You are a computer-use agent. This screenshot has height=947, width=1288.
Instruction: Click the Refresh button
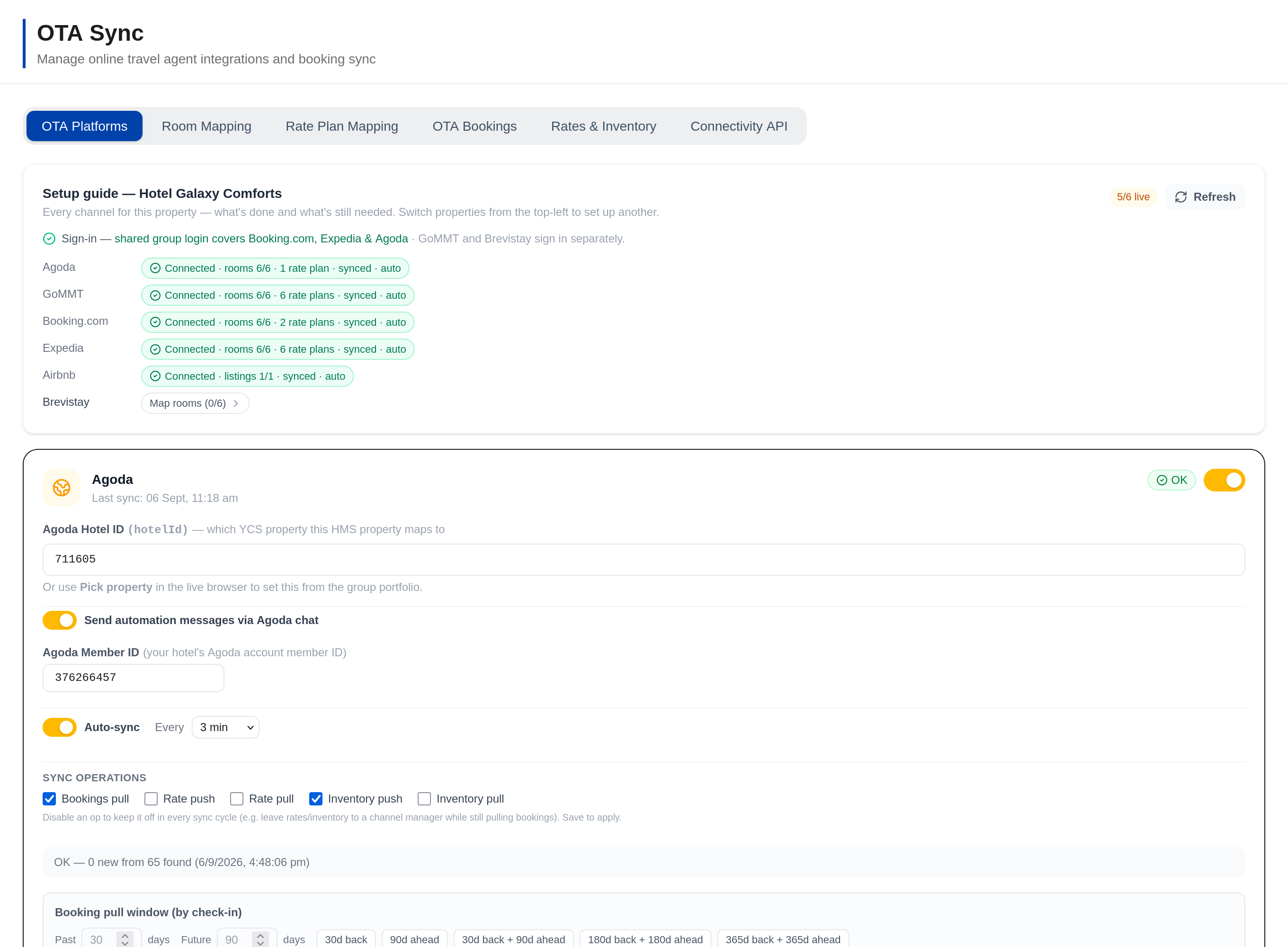point(1205,197)
